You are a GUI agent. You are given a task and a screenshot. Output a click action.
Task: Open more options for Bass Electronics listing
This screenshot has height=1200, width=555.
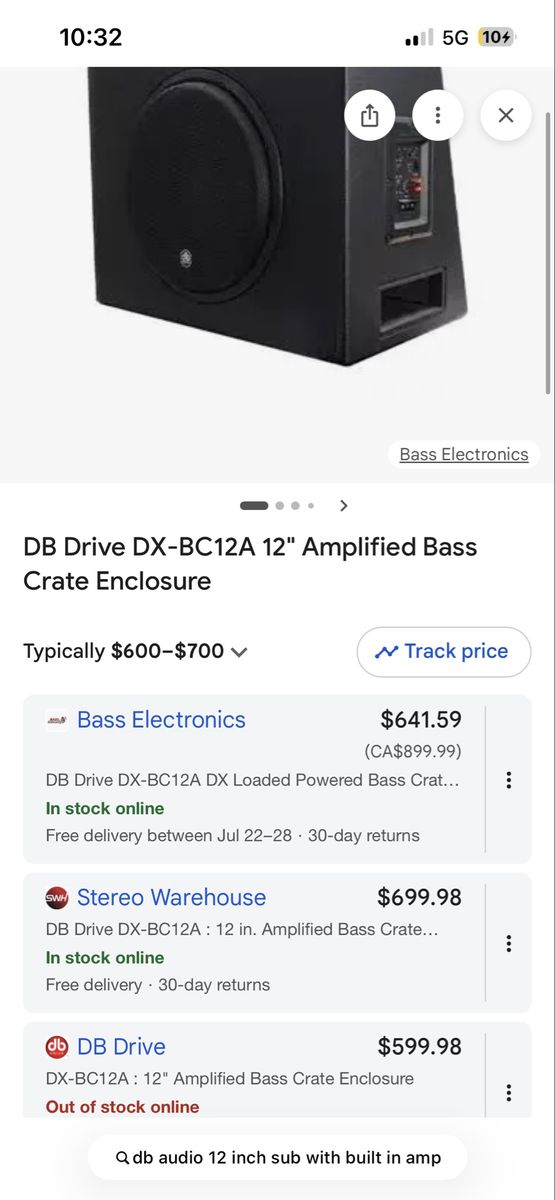pos(508,780)
